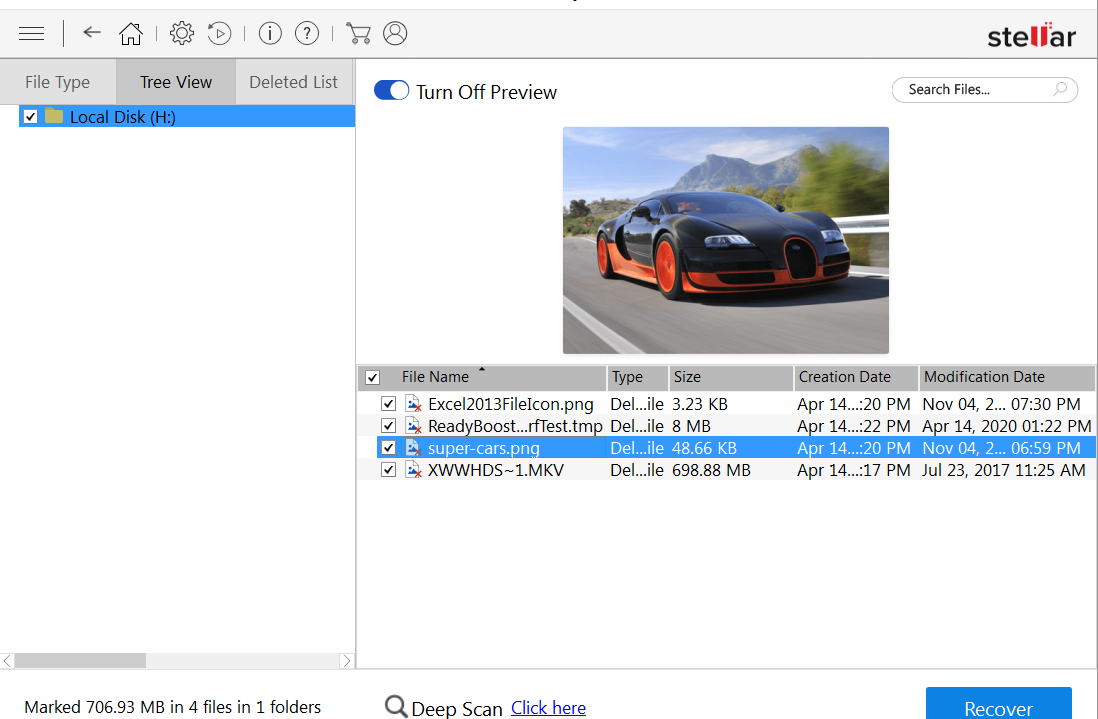Select Local Disk (H:) tree node
The width and height of the screenshot is (1098, 719).
click(x=187, y=116)
